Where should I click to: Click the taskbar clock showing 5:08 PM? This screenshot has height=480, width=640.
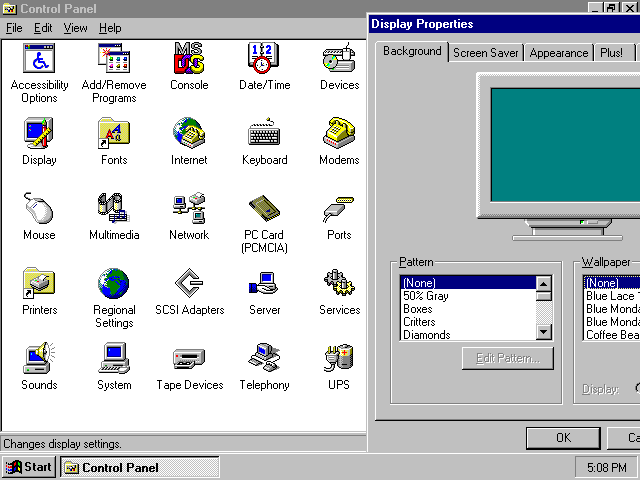coord(607,467)
